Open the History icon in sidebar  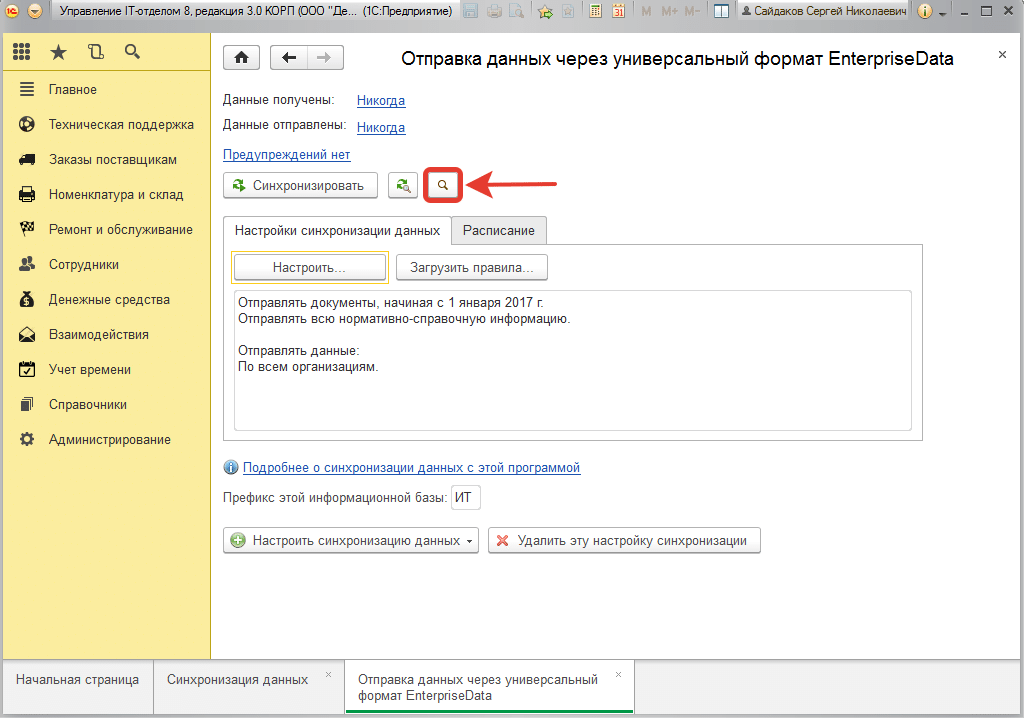(x=96, y=52)
